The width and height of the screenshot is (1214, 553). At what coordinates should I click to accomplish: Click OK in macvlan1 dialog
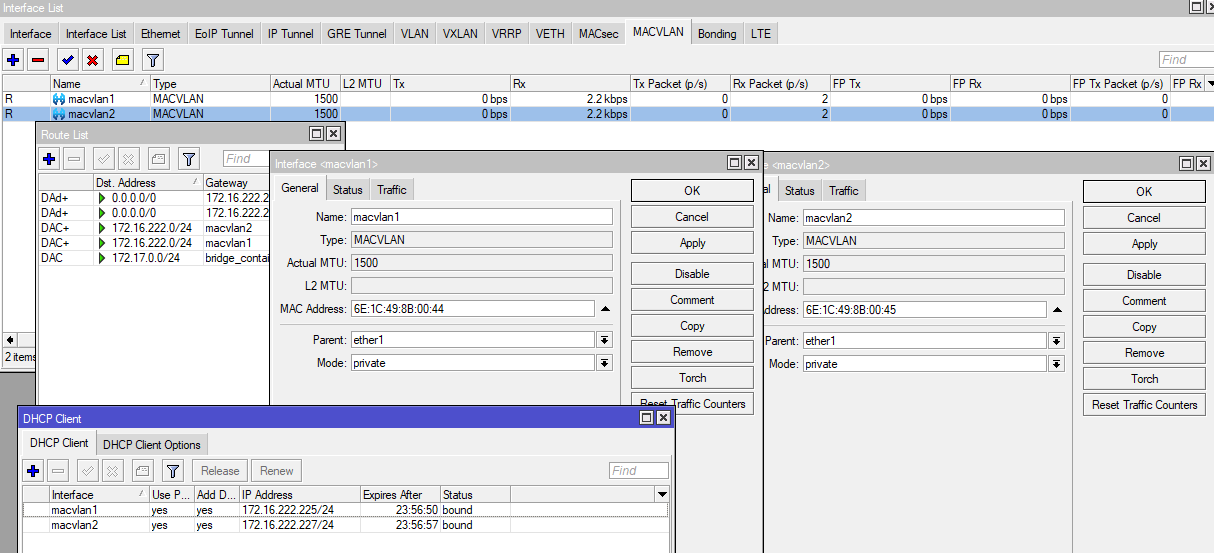pyautogui.click(x=692, y=190)
